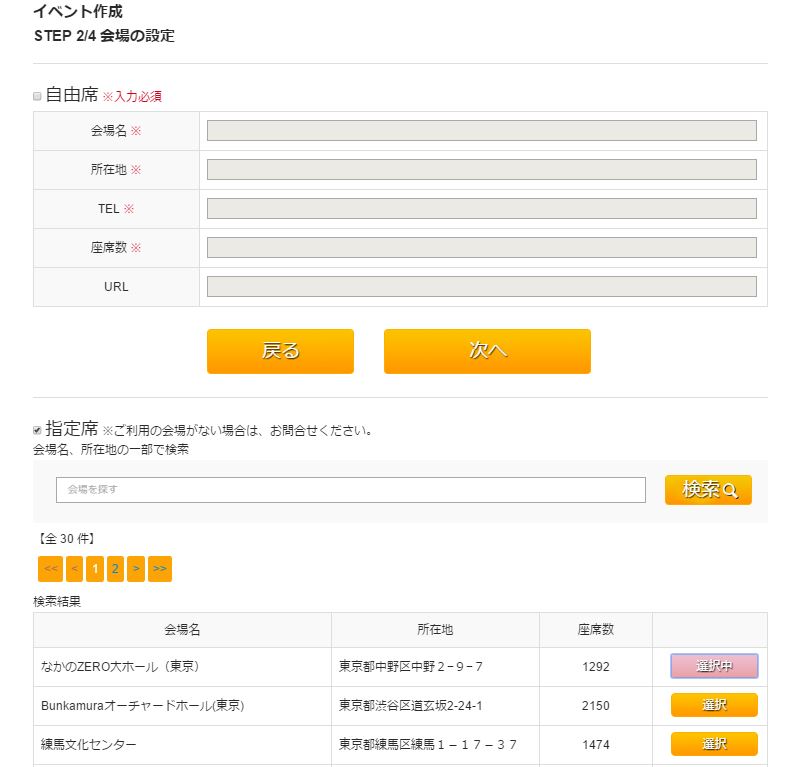Jump to last page with >> button
Image resolution: width=797 pixels, height=767 pixels.
[x=160, y=569]
